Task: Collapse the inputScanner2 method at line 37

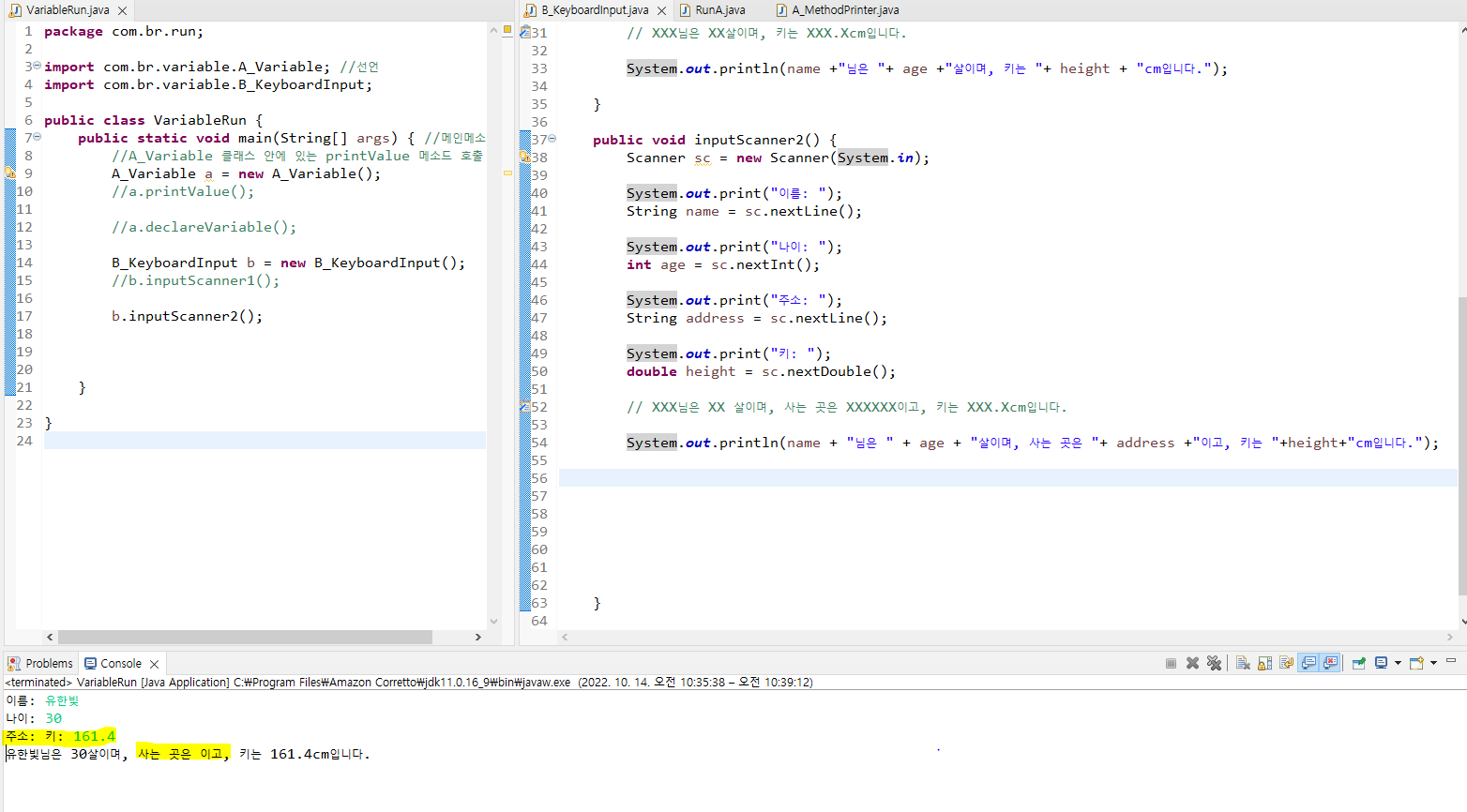Action: pos(552,139)
